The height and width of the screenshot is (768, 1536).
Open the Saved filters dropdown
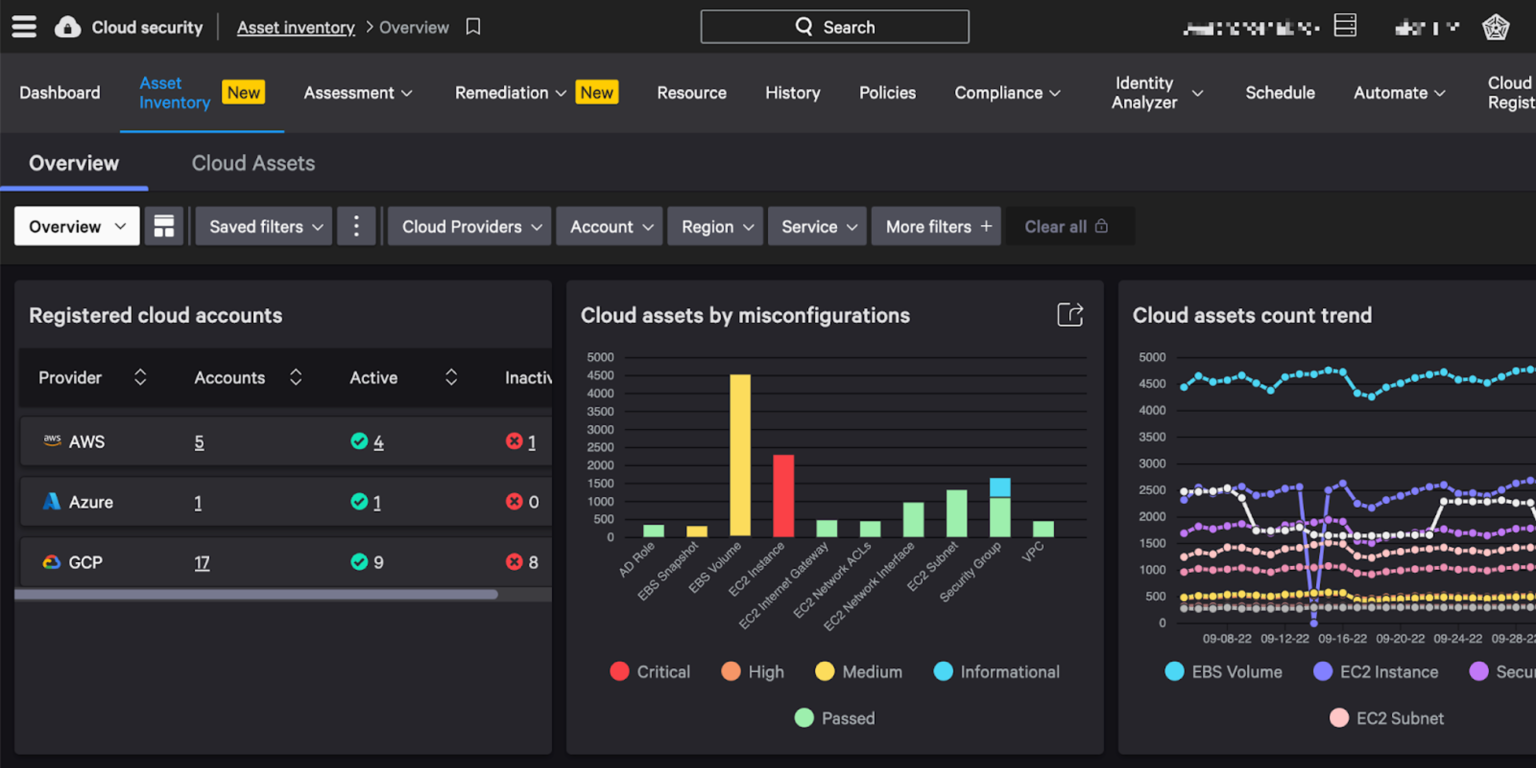click(262, 226)
